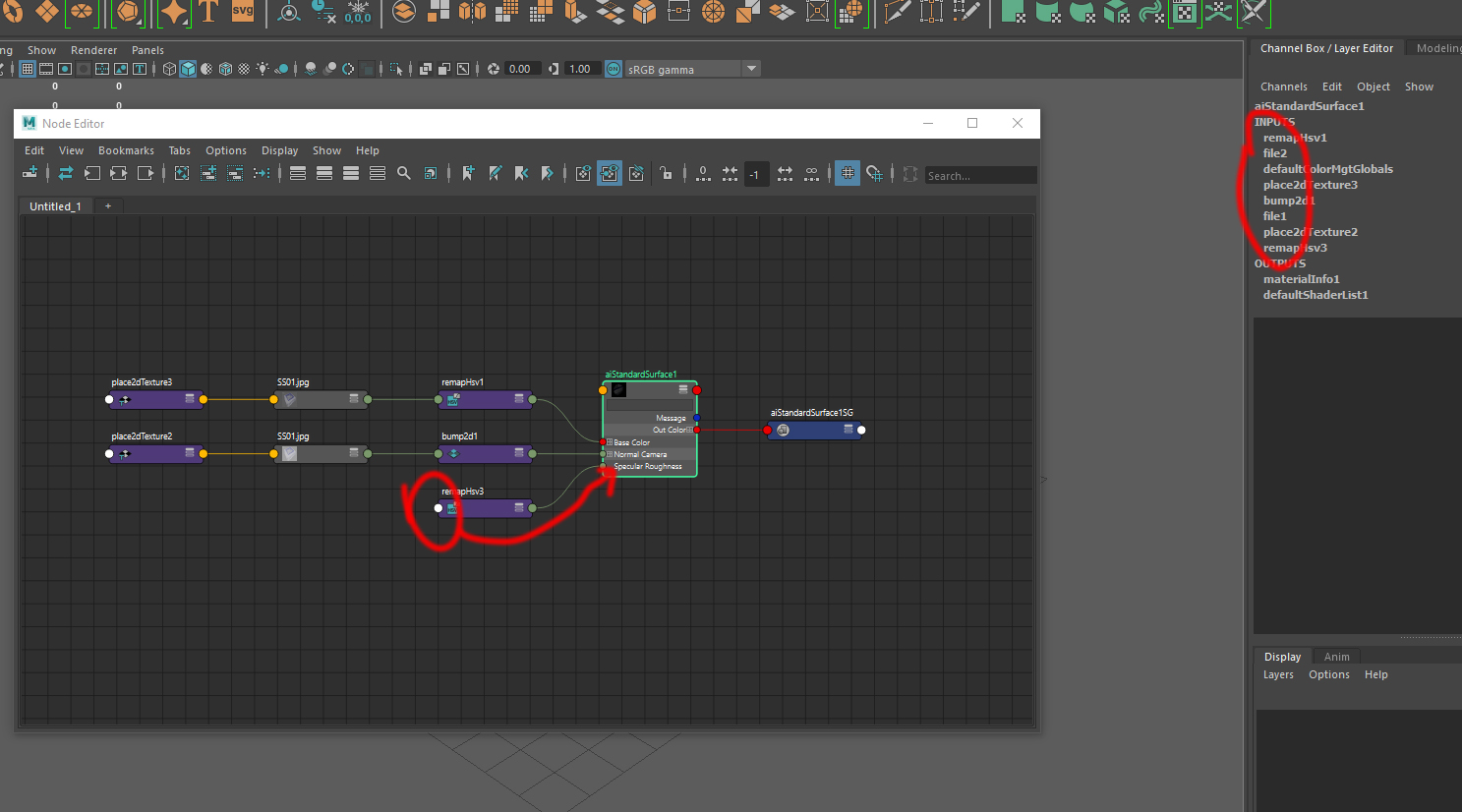This screenshot has width=1462, height=812.
Task: Add a new Node Editor tab
Action: coord(108,206)
